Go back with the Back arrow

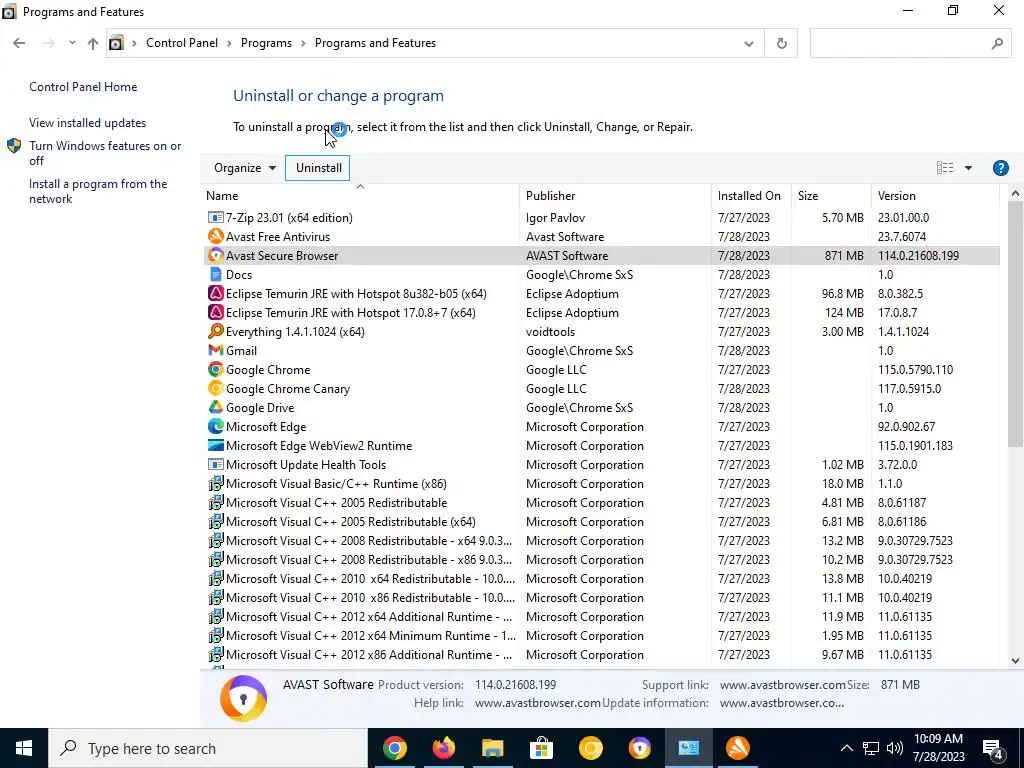[19, 43]
